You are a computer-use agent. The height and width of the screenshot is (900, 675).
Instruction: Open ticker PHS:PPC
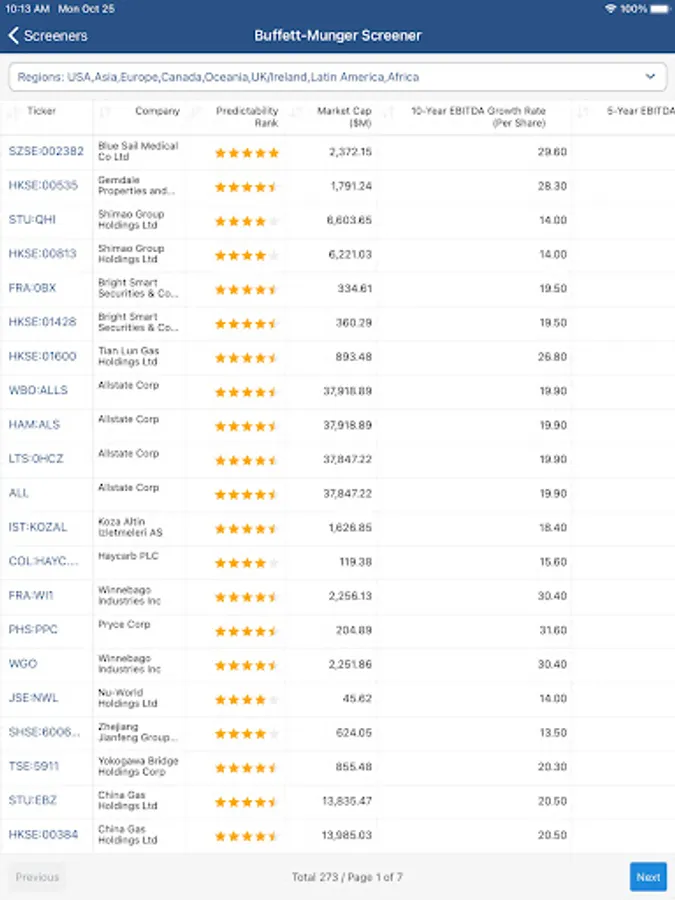33,630
